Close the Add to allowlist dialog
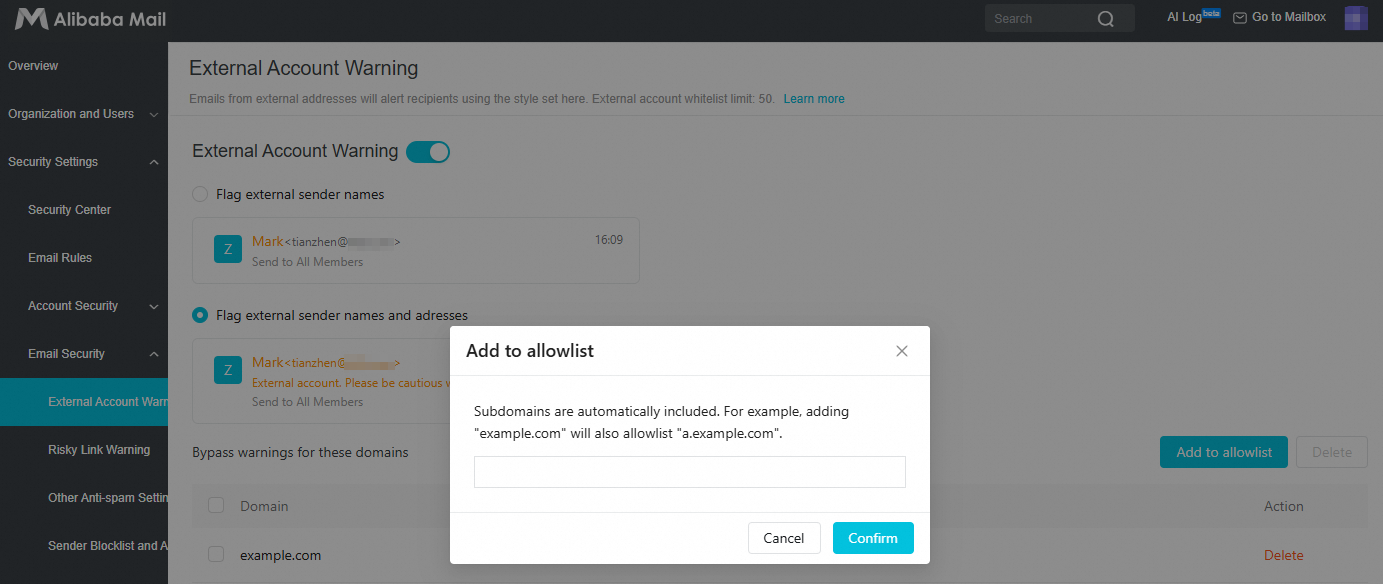This screenshot has height=584, width=1383. (902, 351)
